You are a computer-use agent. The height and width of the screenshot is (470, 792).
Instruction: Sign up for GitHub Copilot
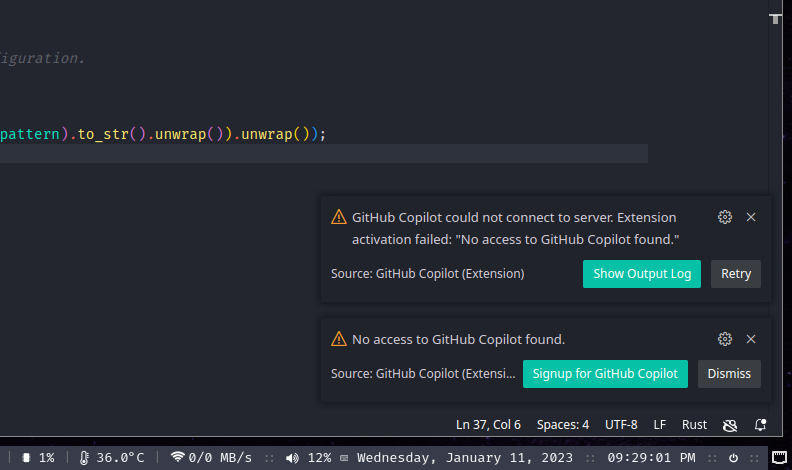click(x=605, y=374)
